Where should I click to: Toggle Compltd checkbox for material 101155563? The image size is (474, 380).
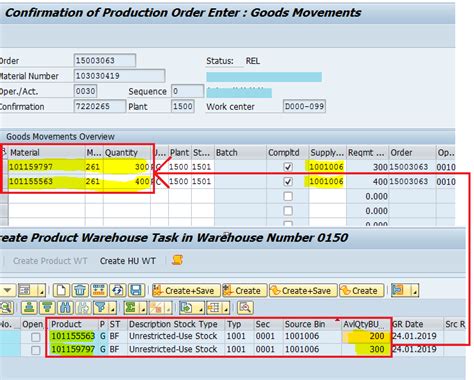[x=288, y=181]
